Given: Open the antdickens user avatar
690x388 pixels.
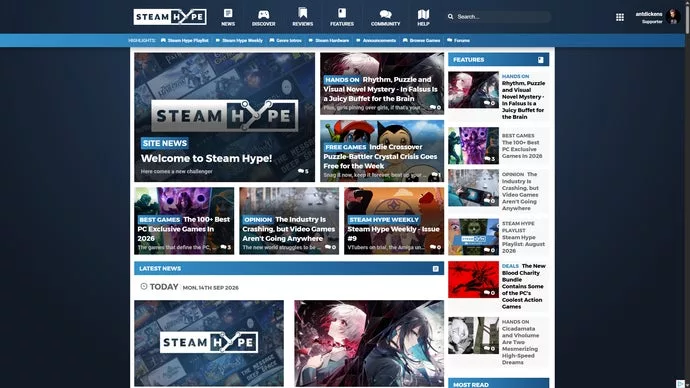Looking at the screenshot, I should click(x=673, y=17).
